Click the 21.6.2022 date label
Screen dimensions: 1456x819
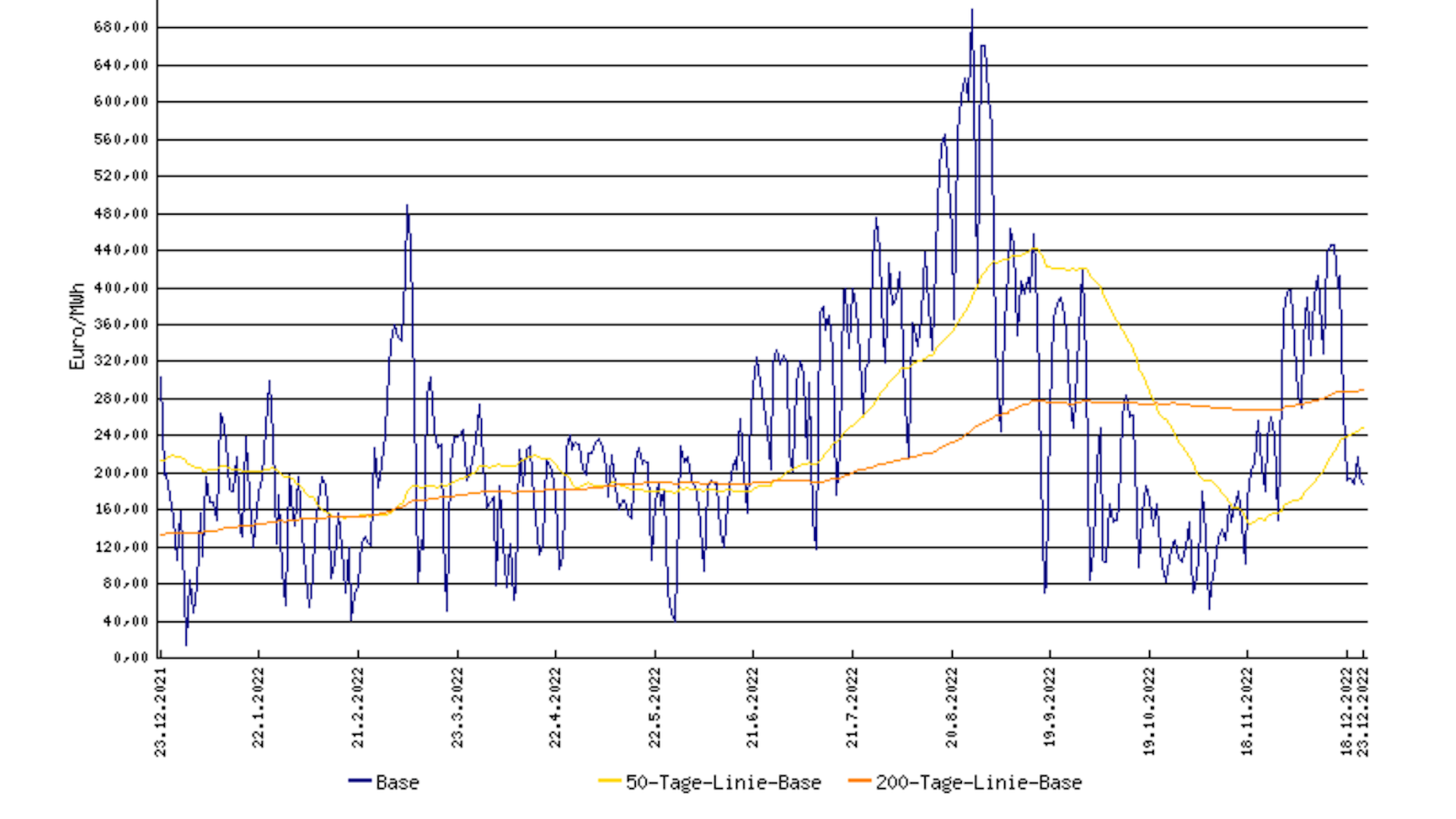tap(753, 707)
